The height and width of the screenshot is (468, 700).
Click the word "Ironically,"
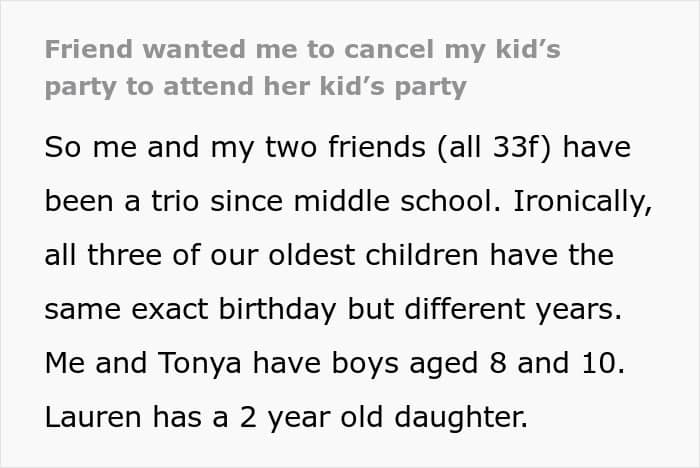pos(583,202)
